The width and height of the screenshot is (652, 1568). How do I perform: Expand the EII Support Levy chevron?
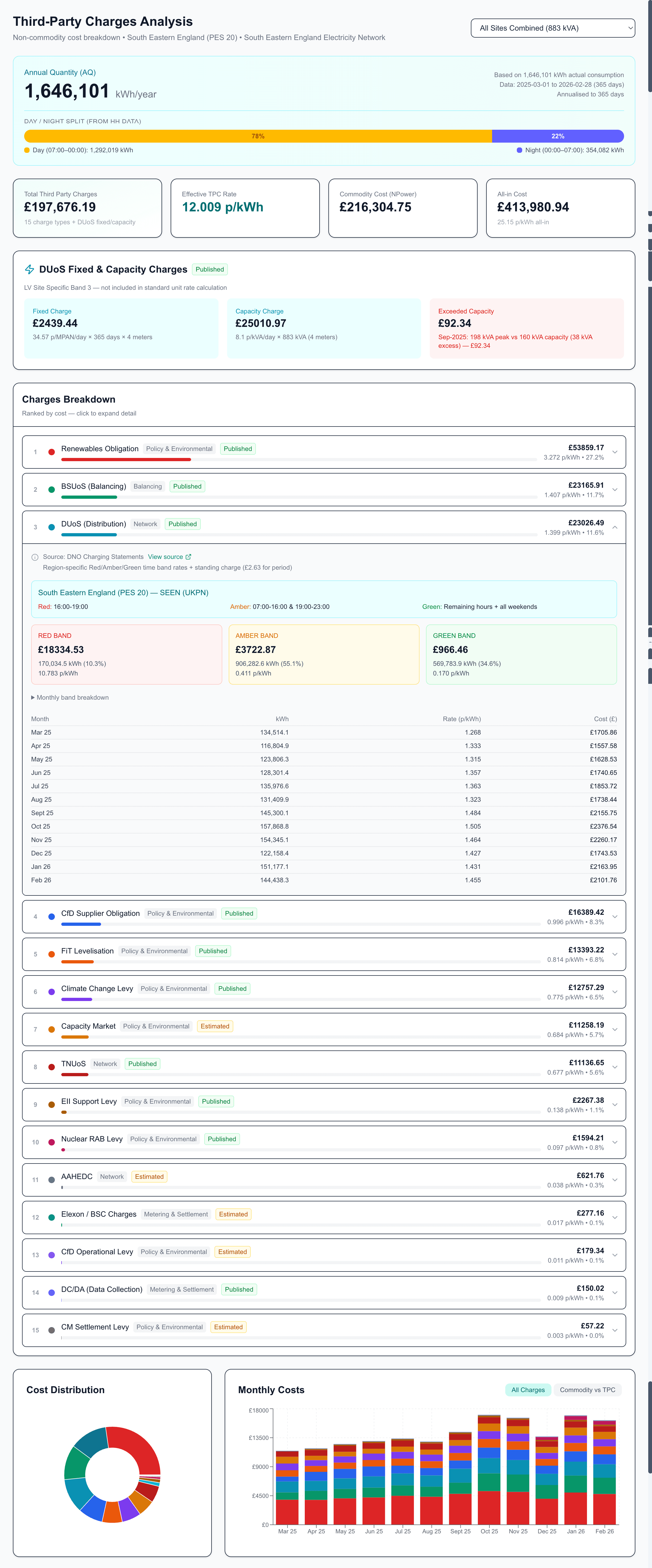(615, 1104)
